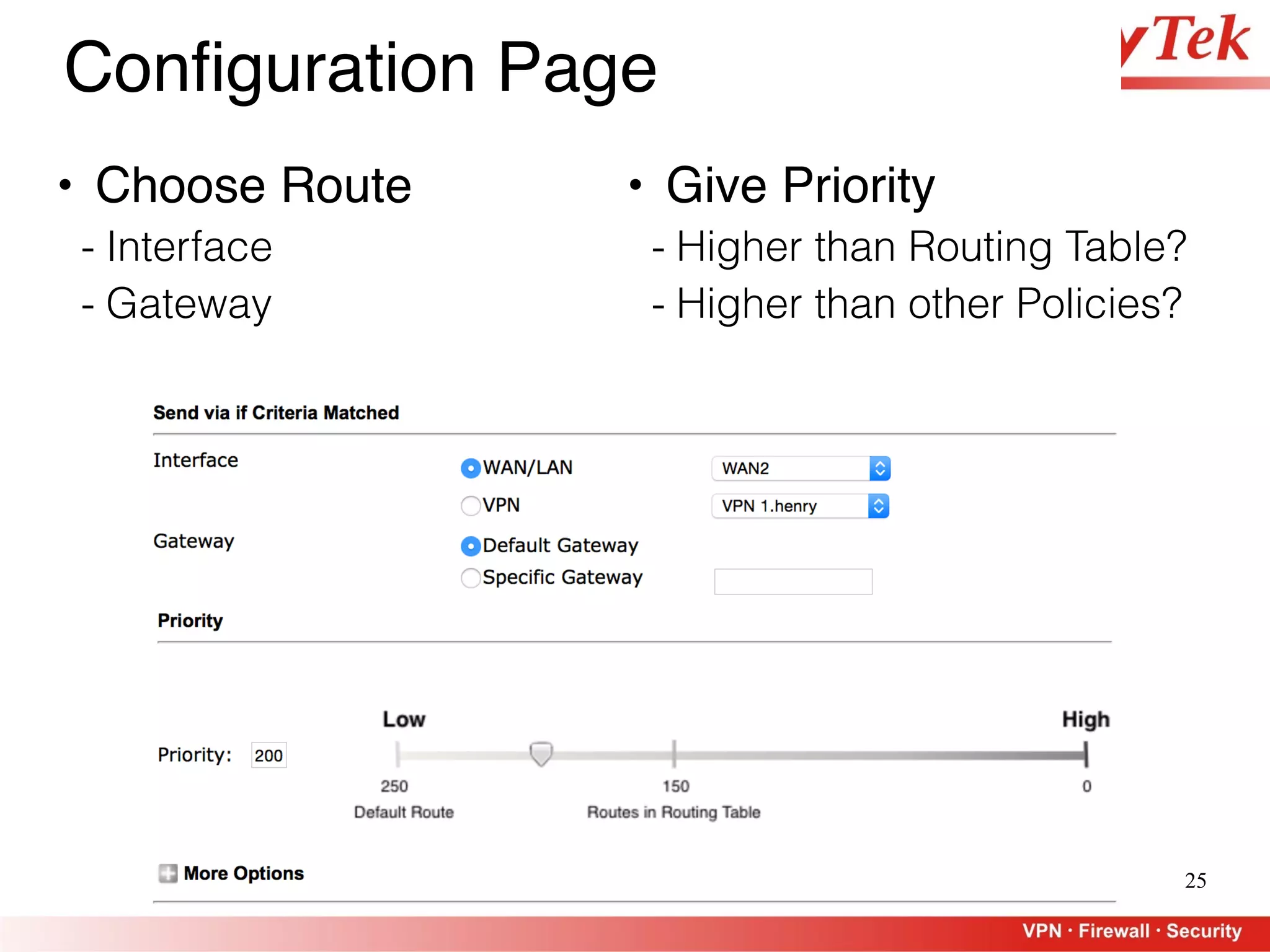Screen dimensions: 1270x952
Task: Click the 'Choose Route' bullet text
Action: (x=253, y=185)
